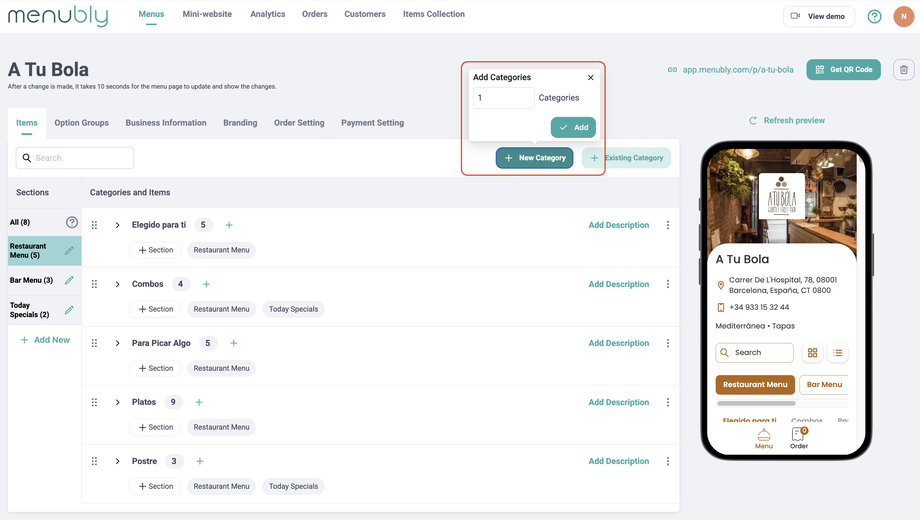
Task: Switch to the Order Setting tab
Action: pyautogui.click(x=299, y=123)
